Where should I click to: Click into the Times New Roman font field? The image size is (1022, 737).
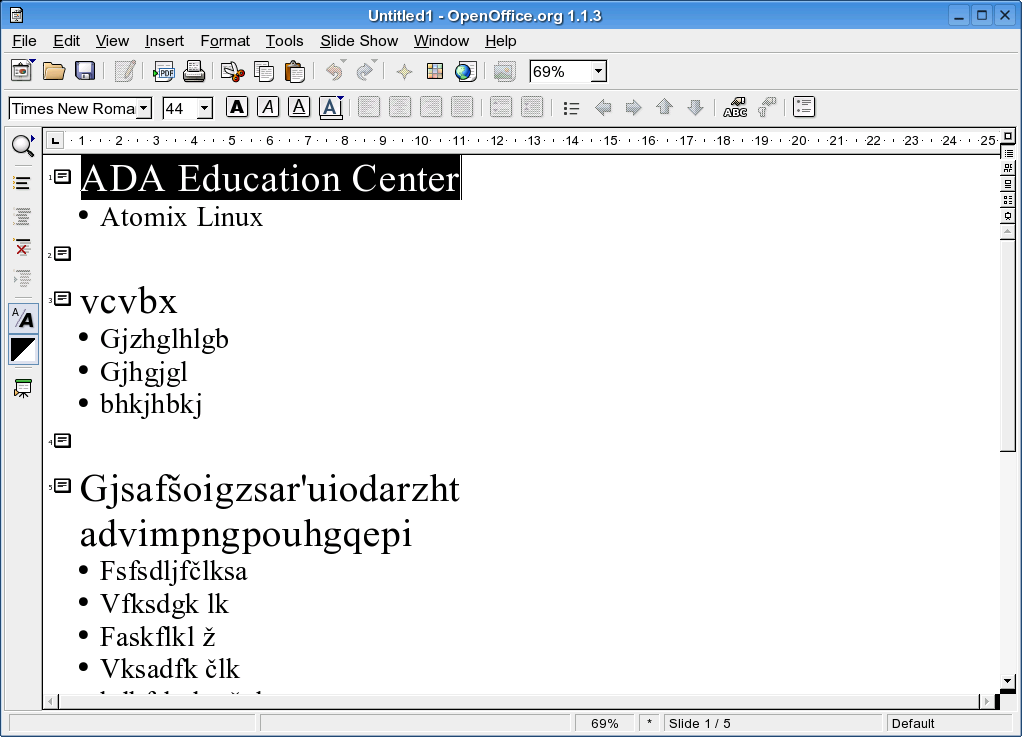(73, 108)
